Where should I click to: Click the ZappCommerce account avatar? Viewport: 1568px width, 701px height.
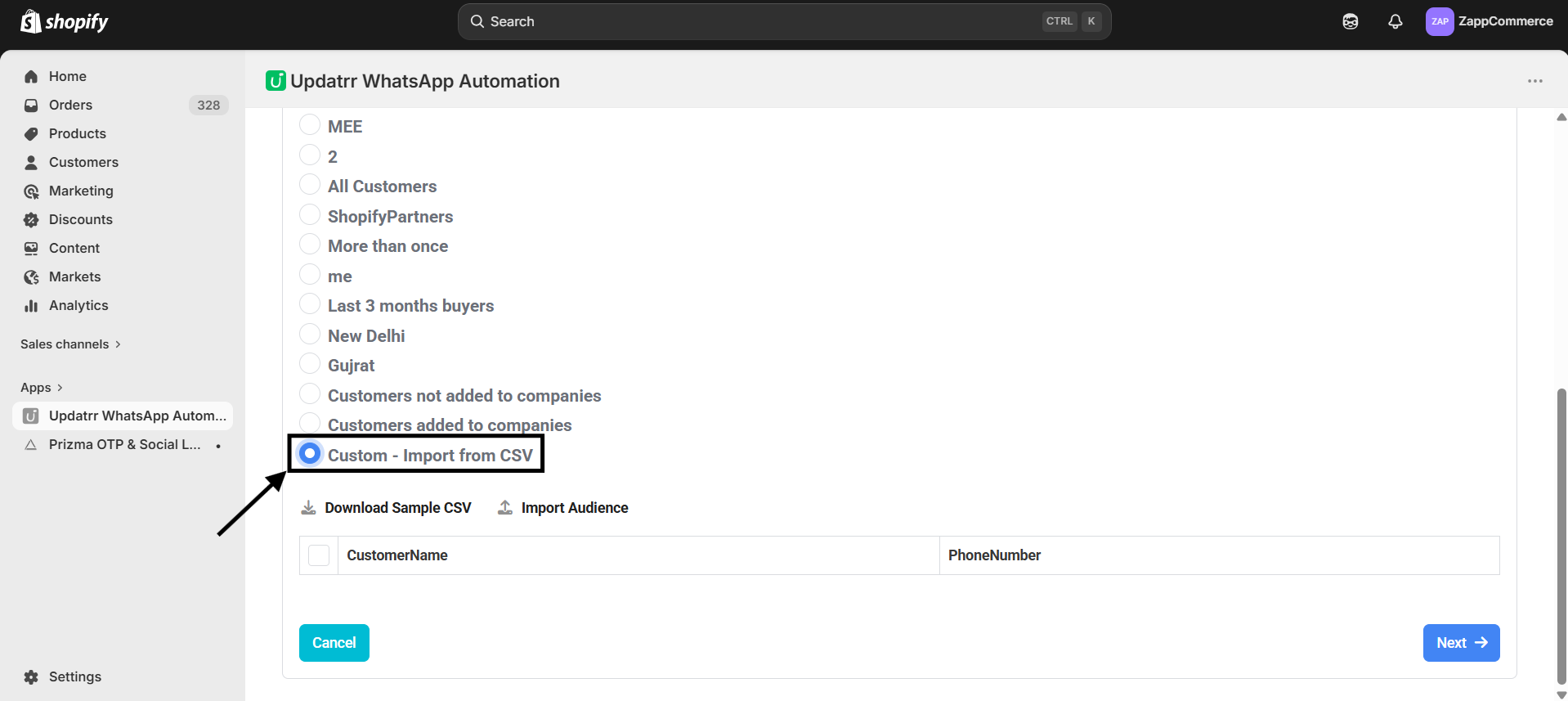(1439, 22)
